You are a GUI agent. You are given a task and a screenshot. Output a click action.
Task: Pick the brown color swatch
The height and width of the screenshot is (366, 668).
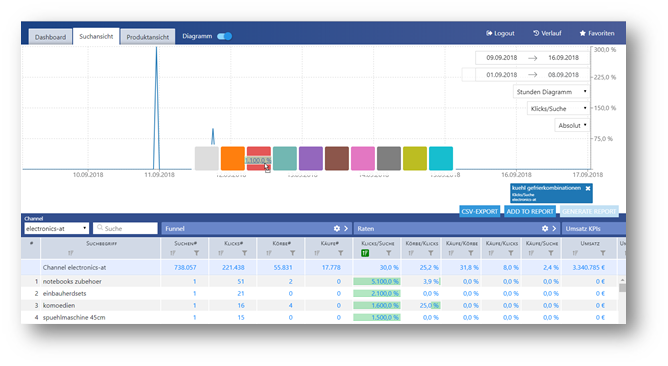click(x=337, y=159)
